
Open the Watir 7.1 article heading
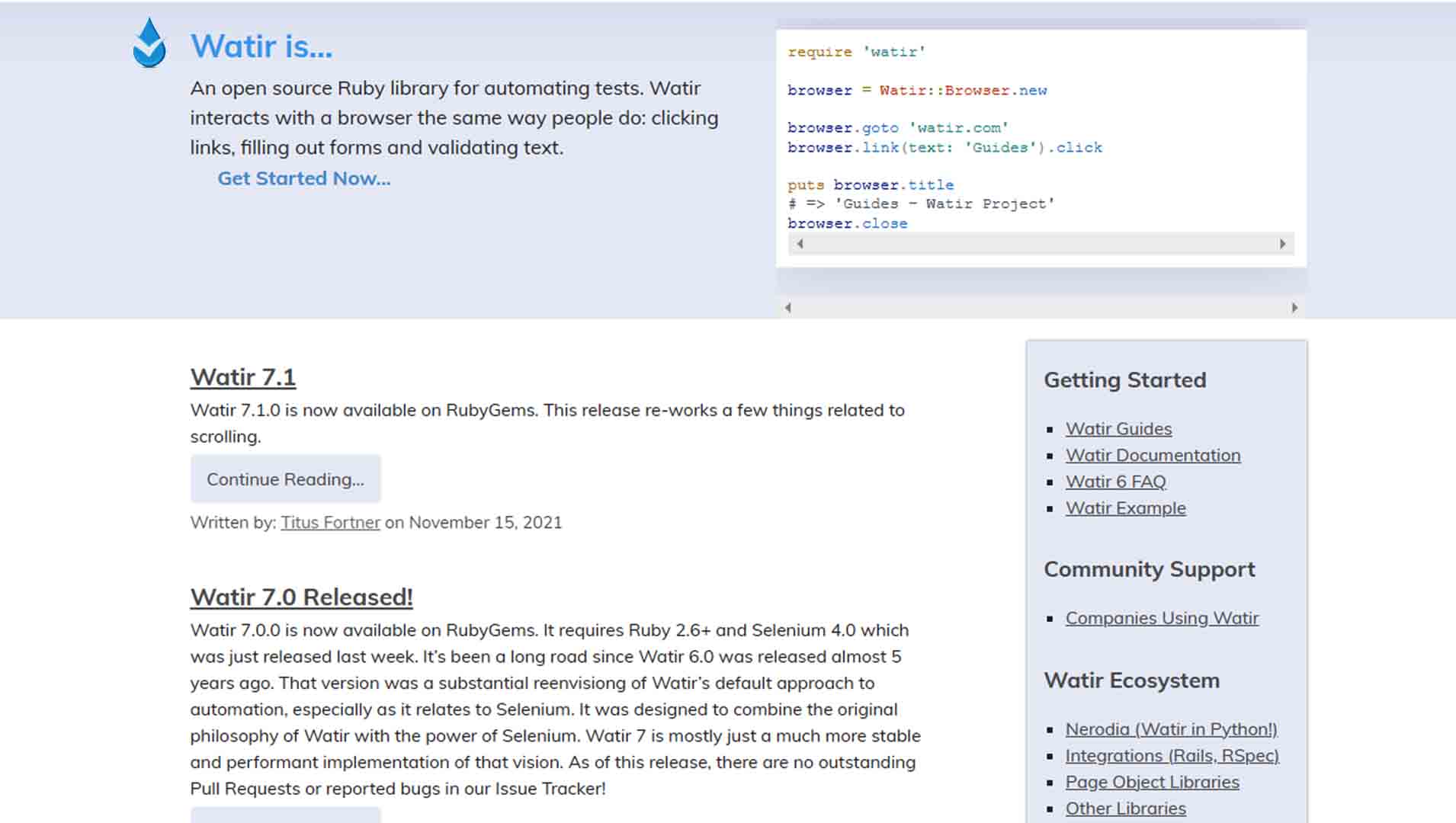coord(242,377)
